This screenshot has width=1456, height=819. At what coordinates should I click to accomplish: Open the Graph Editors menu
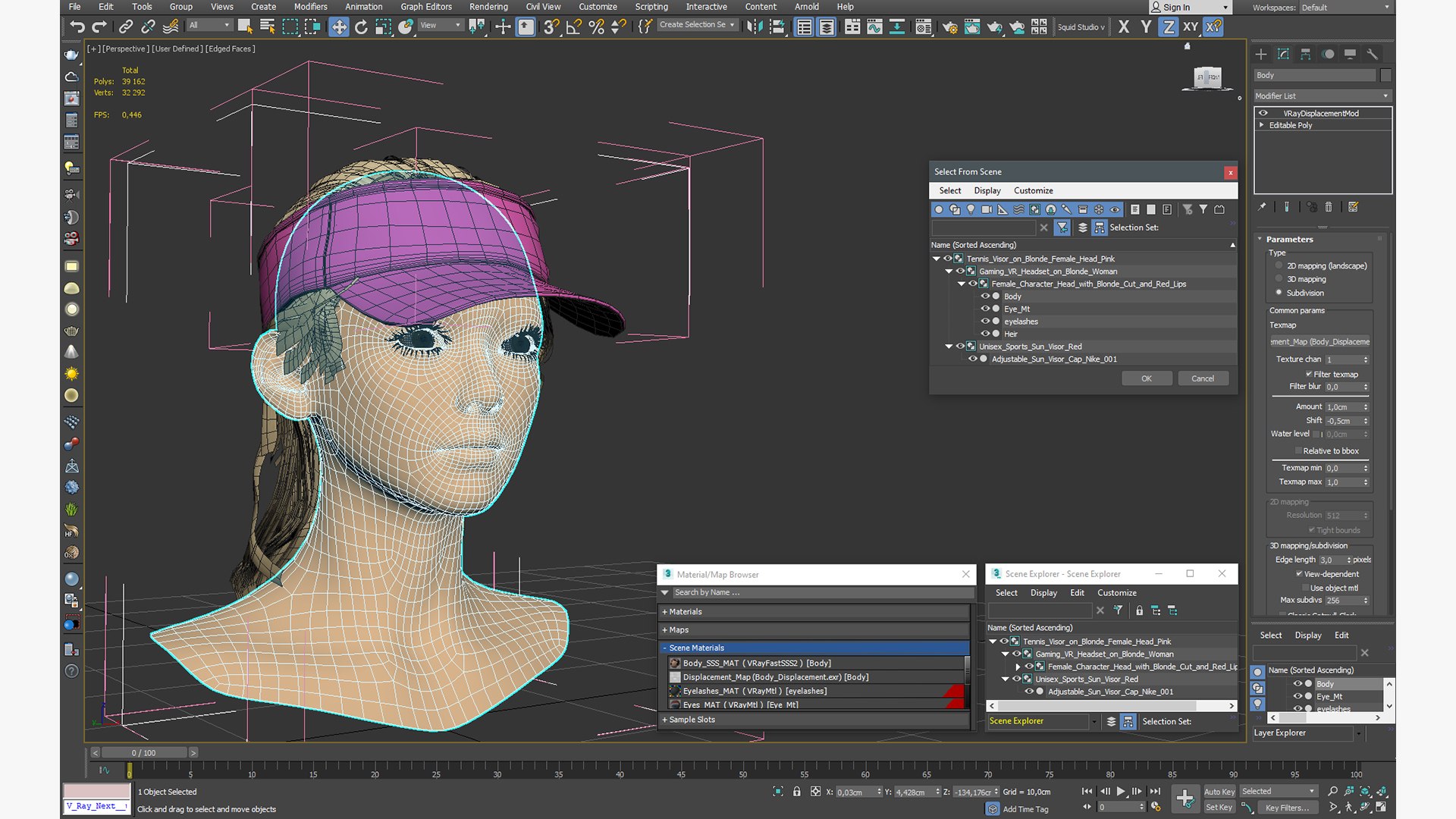pyautogui.click(x=426, y=7)
